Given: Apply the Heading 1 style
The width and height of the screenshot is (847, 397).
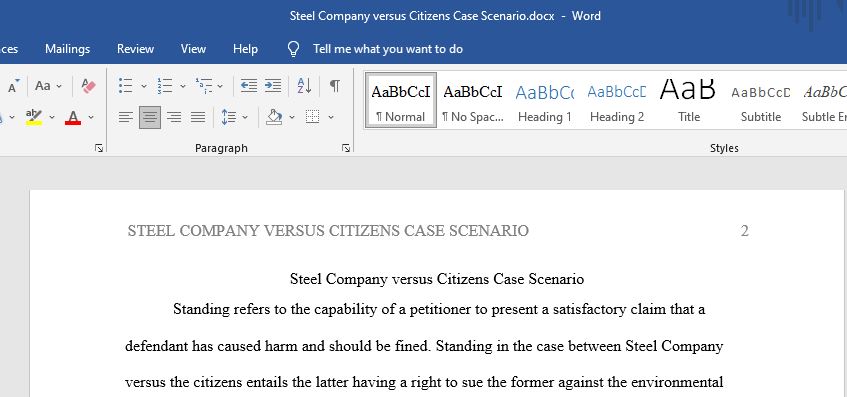Looking at the screenshot, I should 544,101.
